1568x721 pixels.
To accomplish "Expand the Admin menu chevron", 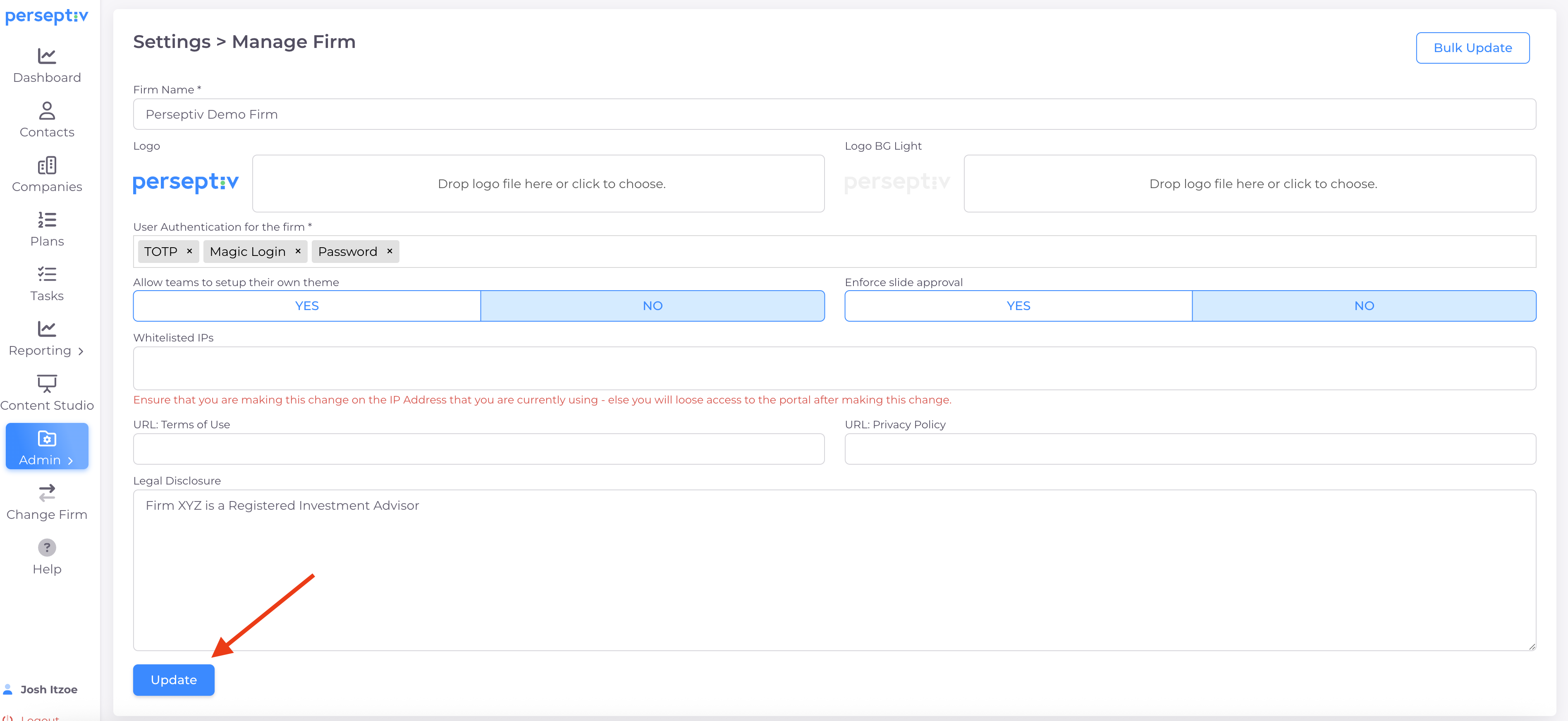I will [71, 461].
